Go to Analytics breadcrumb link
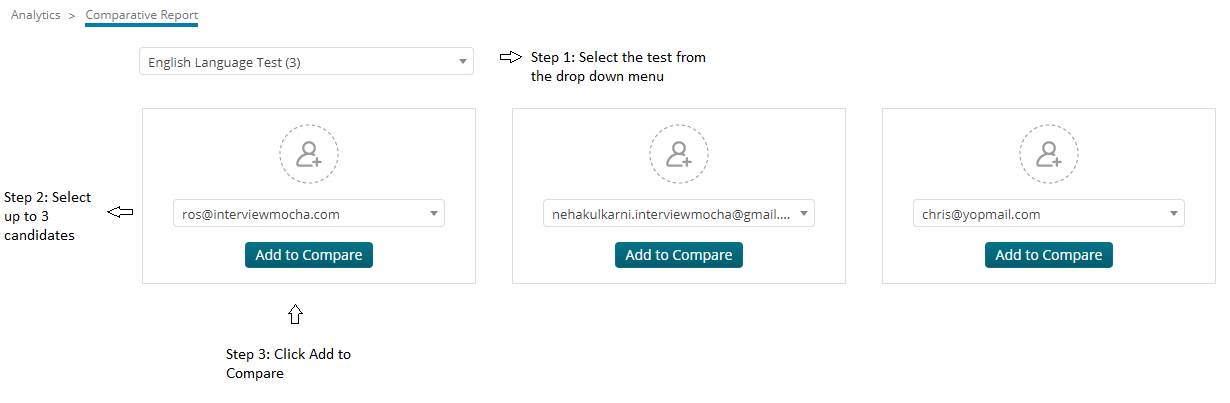Screen dimensions: 1230x403 coord(36,15)
